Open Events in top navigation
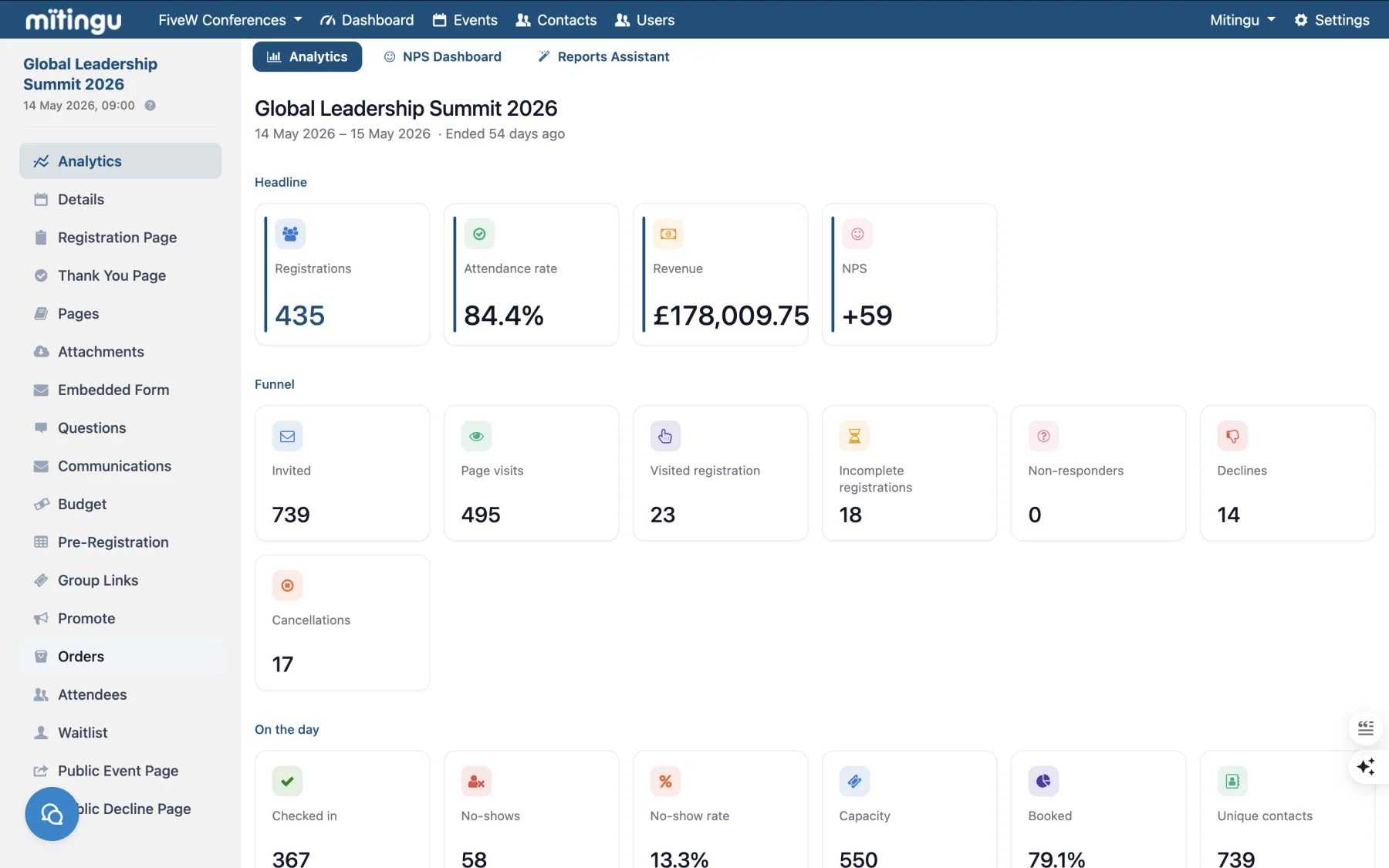1389x868 pixels. click(x=465, y=20)
